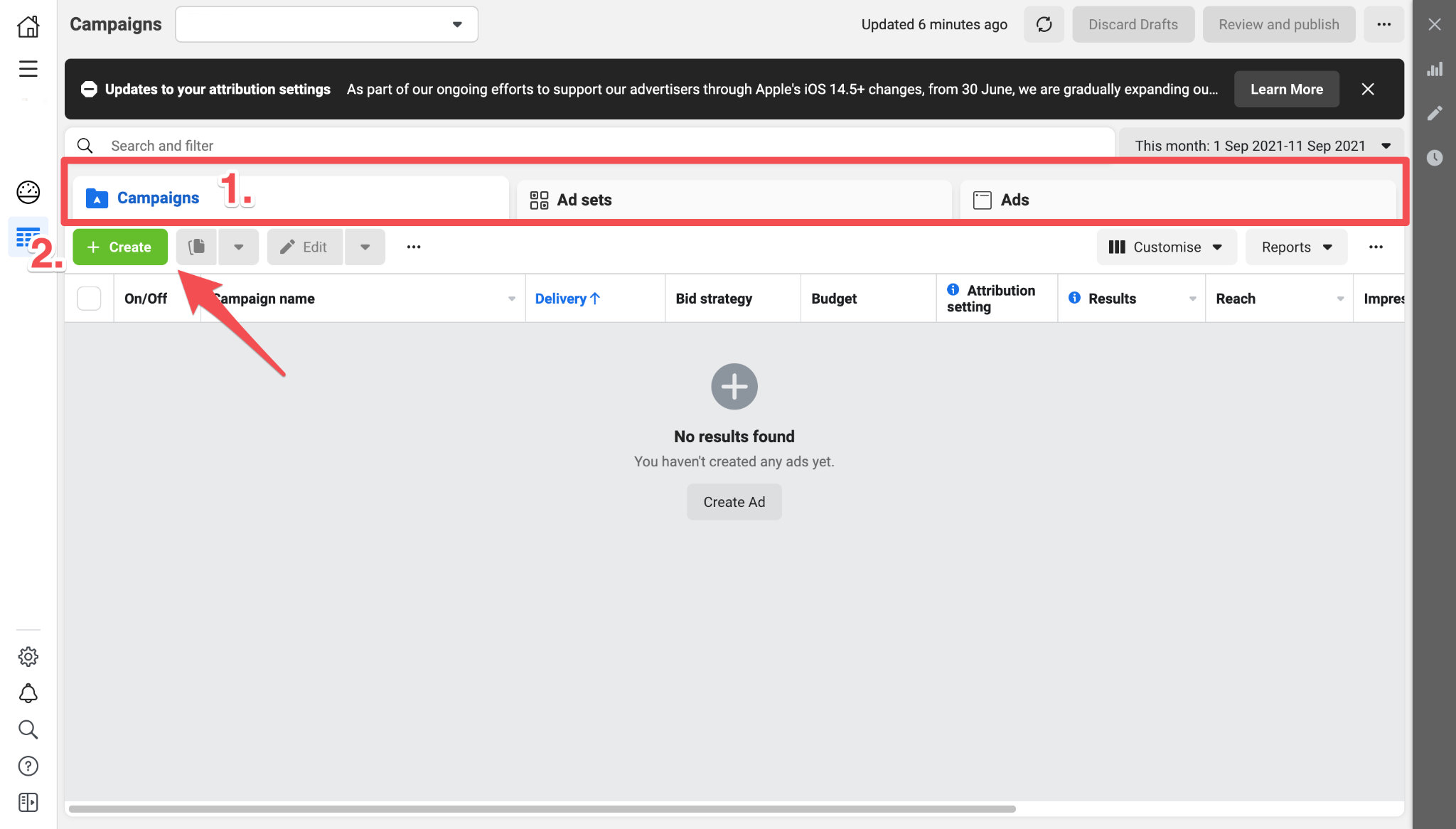Image resolution: width=1456 pixels, height=829 pixels.
Task: Click the green Create button
Action: coord(120,247)
